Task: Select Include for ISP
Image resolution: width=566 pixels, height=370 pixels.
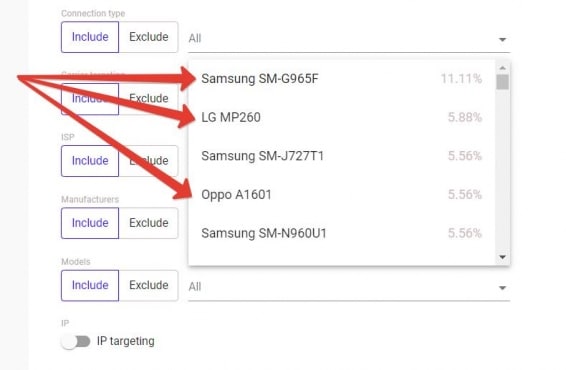Action: (90, 161)
